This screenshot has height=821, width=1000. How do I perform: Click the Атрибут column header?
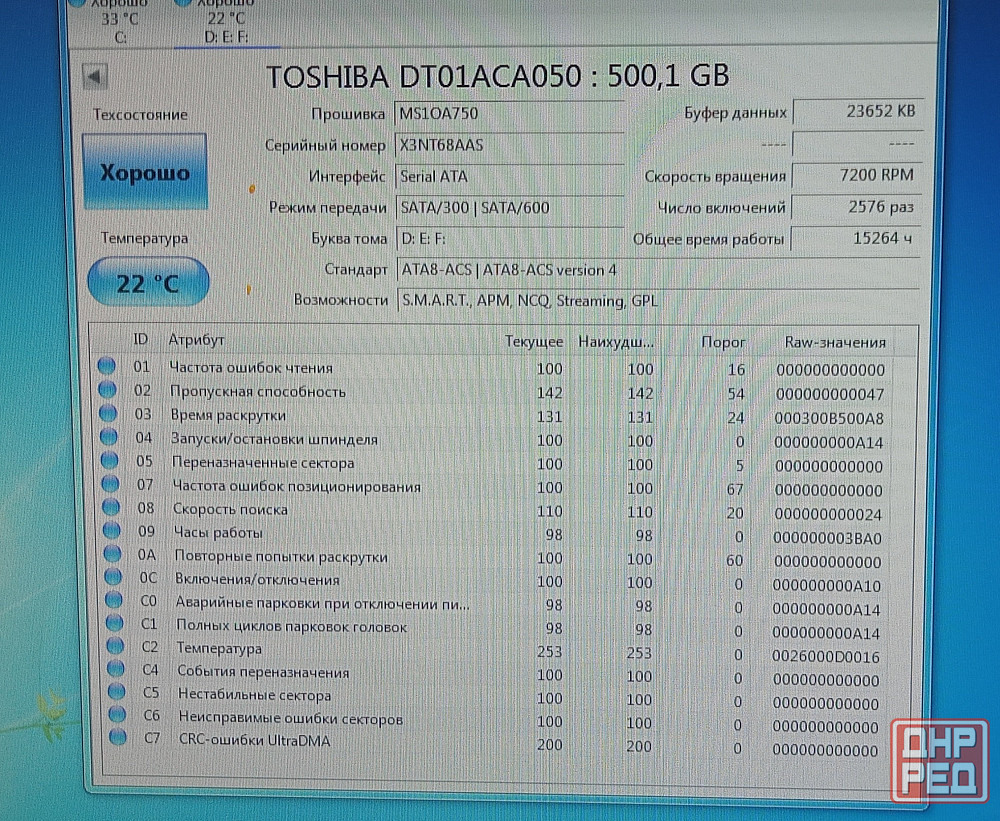pyautogui.click(x=196, y=340)
